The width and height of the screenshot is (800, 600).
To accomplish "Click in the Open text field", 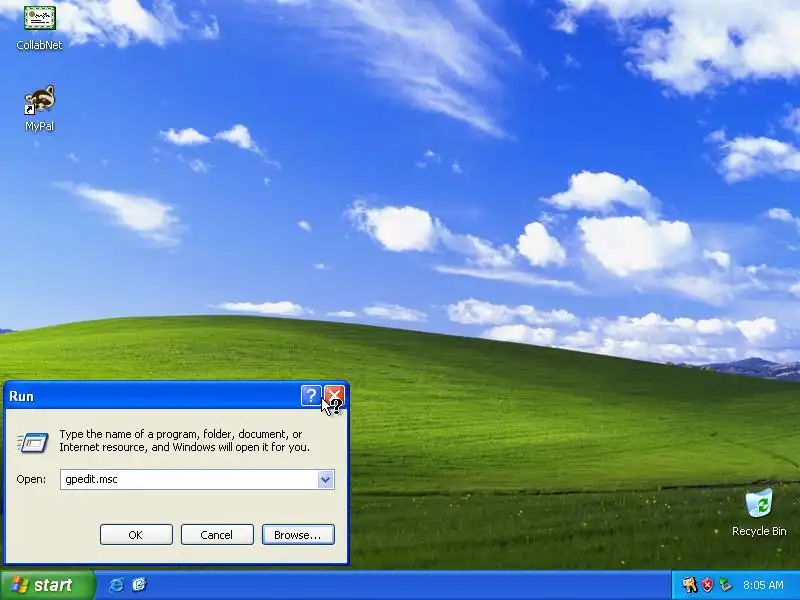I will pyautogui.click(x=189, y=480).
